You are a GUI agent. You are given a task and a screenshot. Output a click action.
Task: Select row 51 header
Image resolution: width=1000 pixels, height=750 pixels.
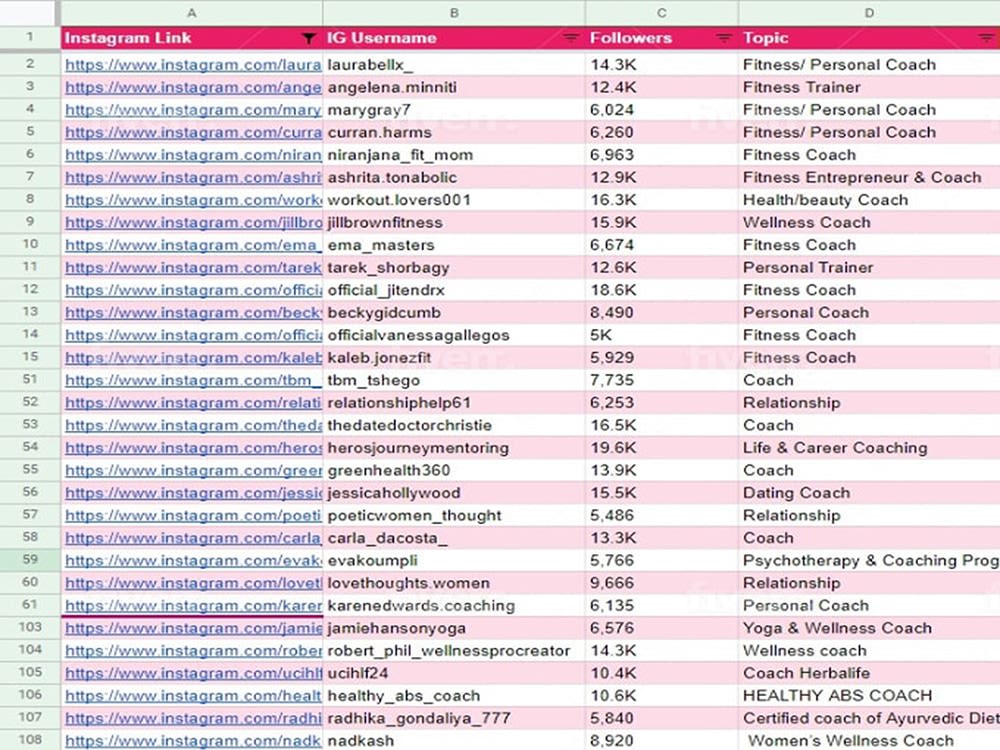point(30,379)
